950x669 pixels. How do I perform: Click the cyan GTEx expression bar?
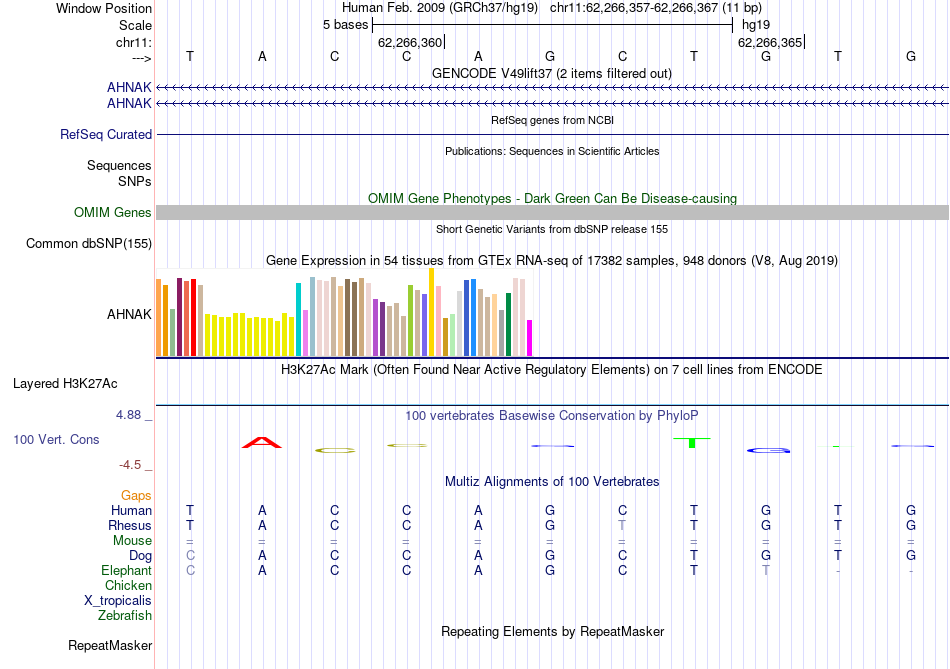pos(299,319)
